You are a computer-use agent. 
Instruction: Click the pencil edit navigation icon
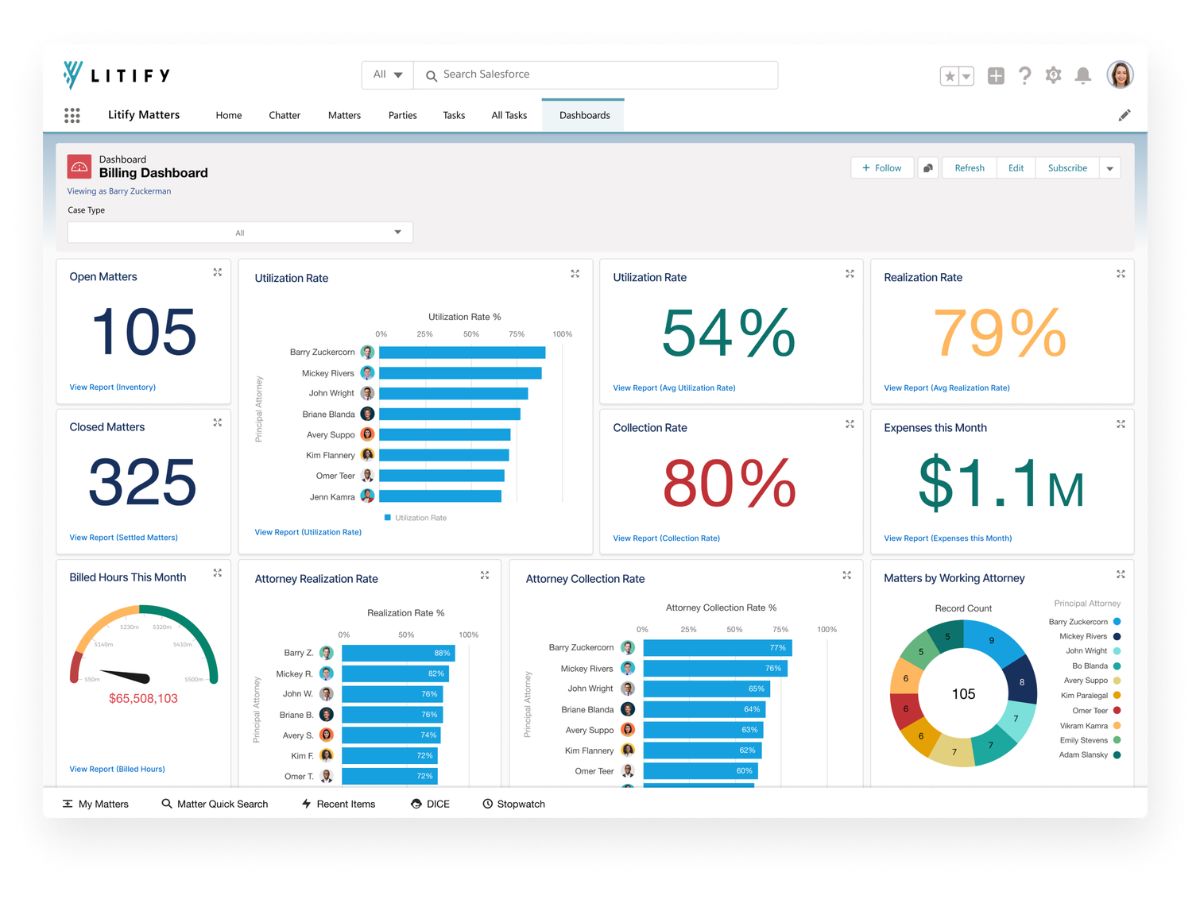click(1125, 115)
